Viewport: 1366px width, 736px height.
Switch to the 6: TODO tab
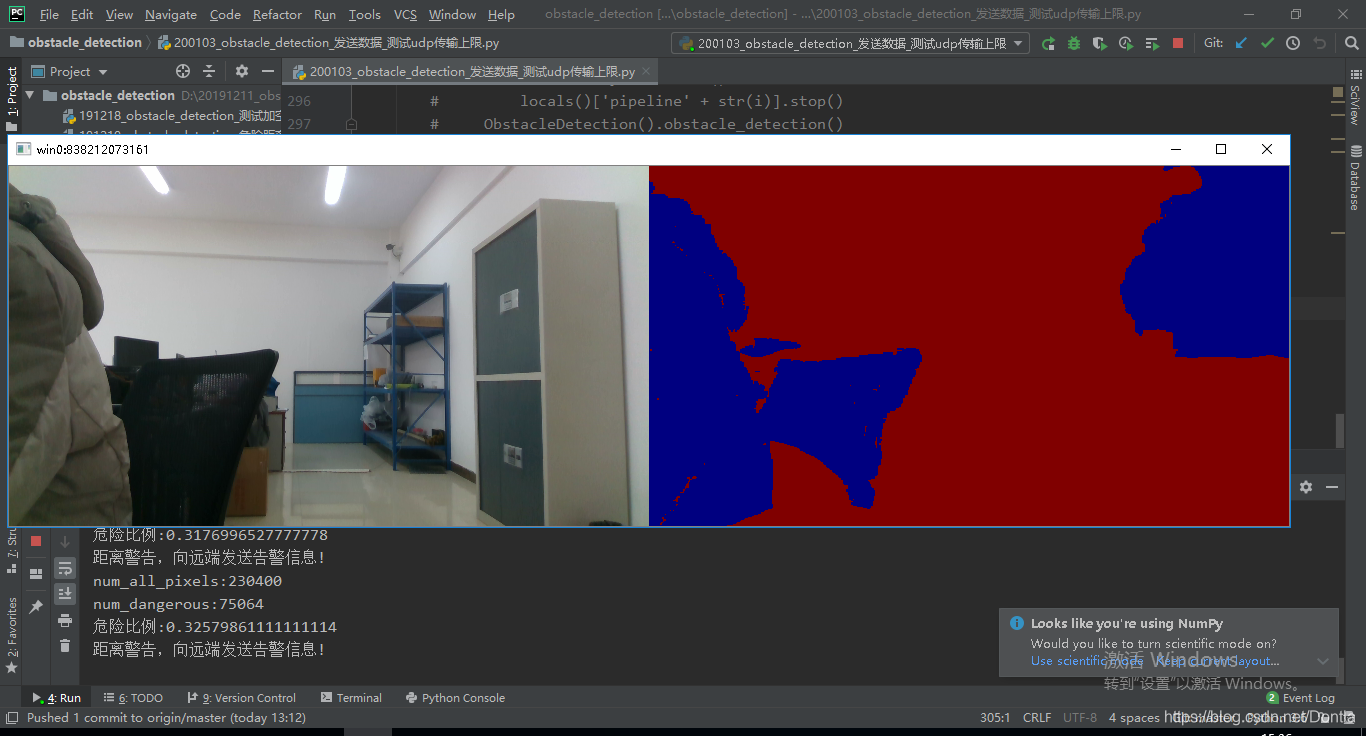(133, 698)
